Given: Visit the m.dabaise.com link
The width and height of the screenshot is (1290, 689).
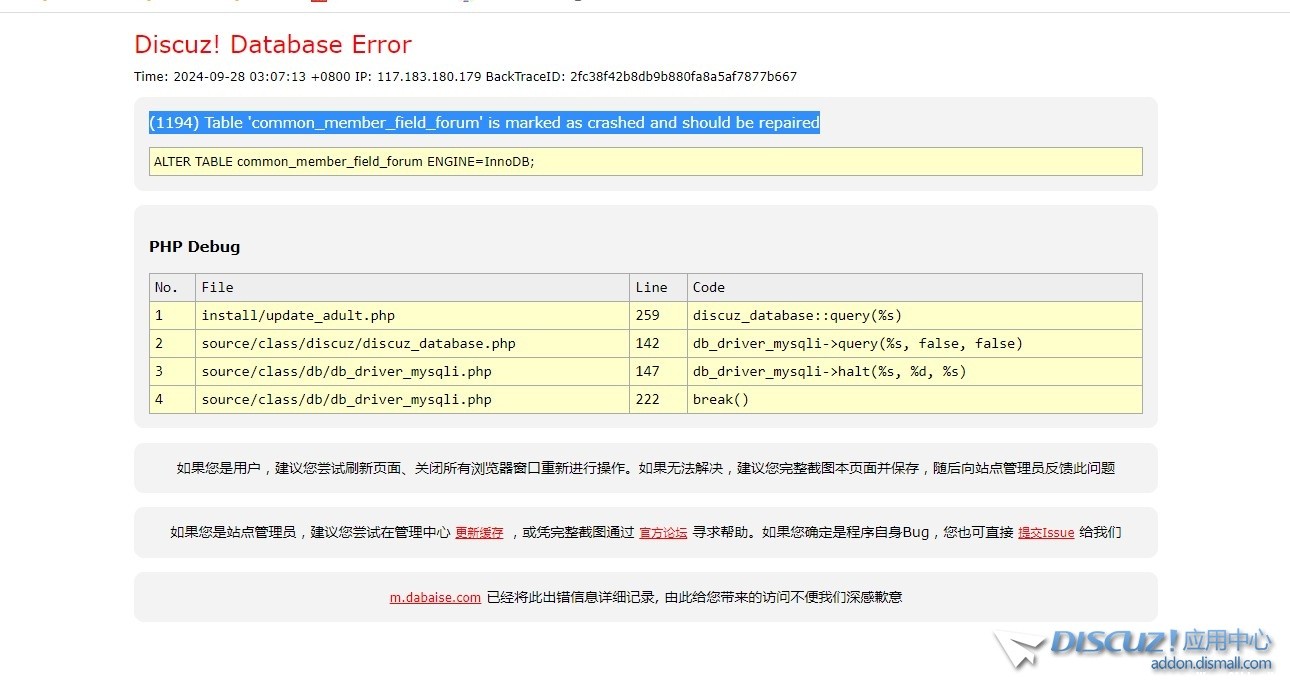Looking at the screenshot, I should pos(435,597).
